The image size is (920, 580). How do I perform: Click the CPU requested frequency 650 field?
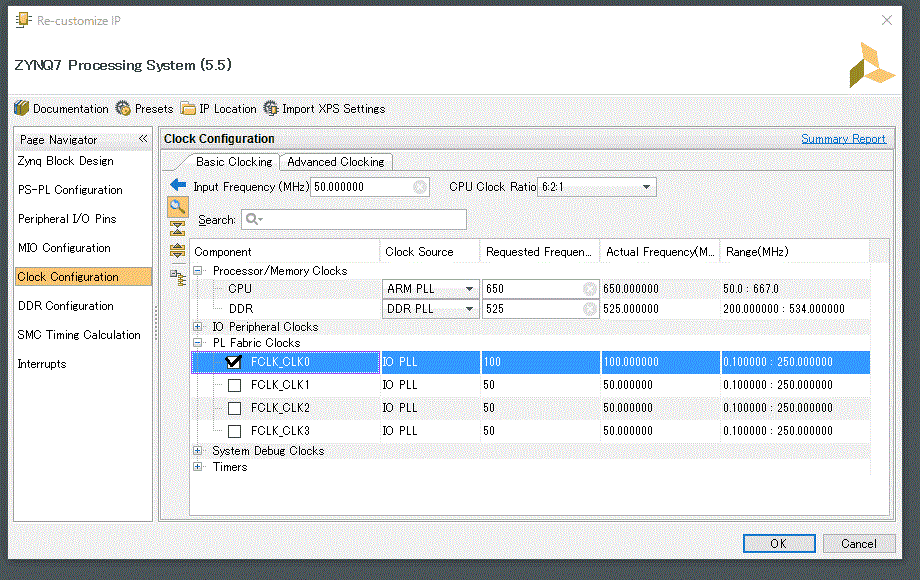pos(540,289)
